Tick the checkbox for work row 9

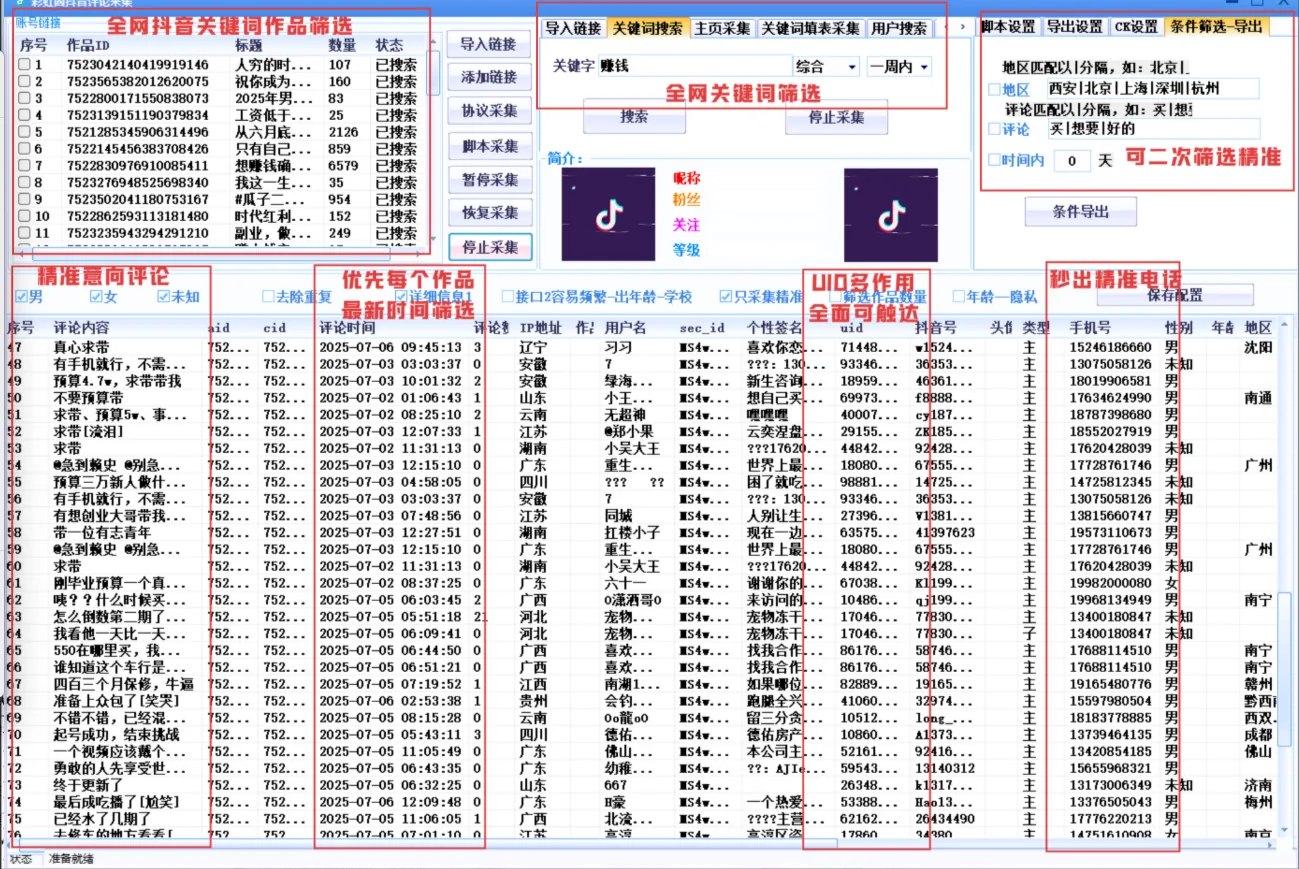[24, 199]
